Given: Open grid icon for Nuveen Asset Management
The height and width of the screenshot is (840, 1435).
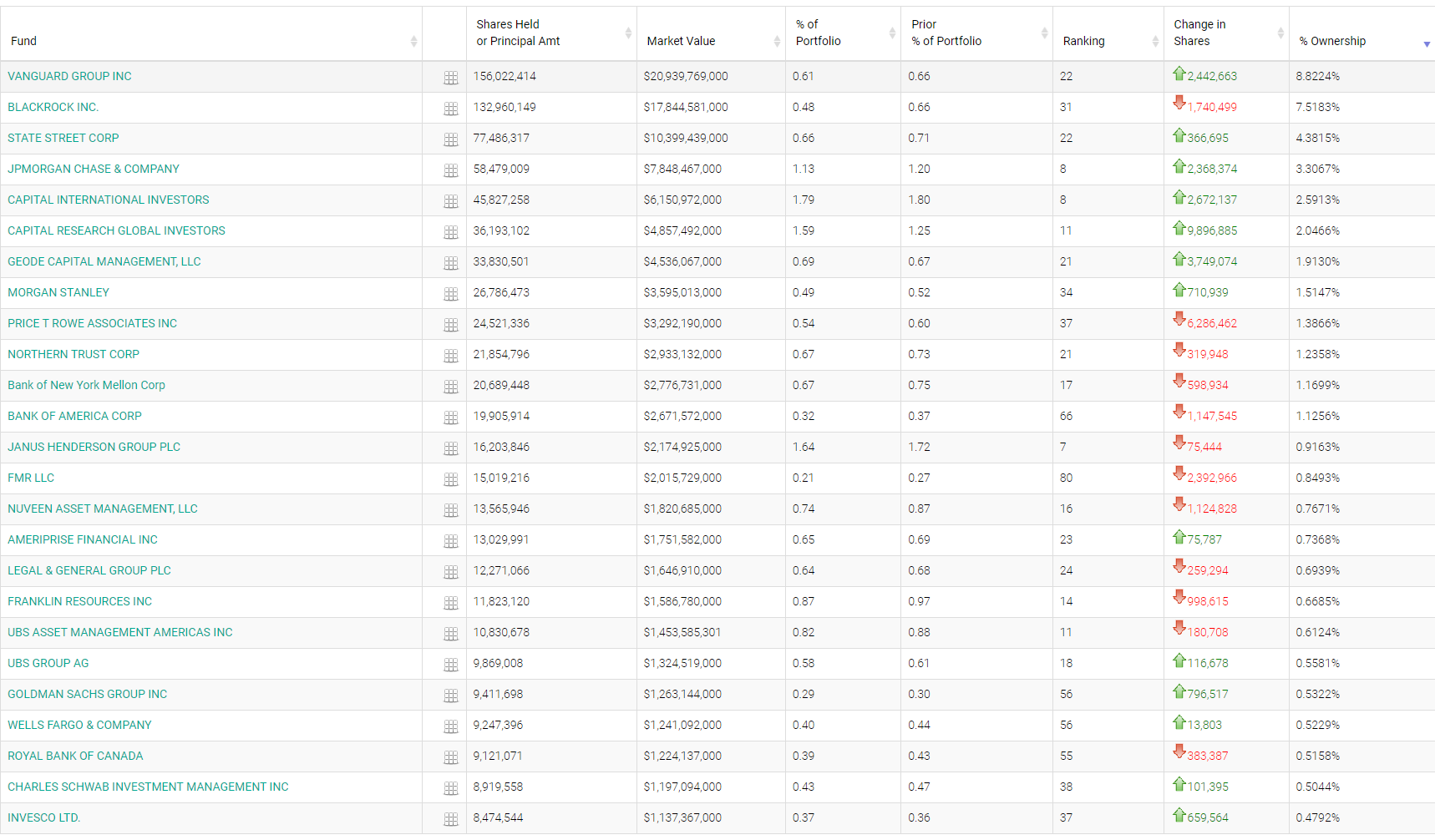Looking at the screenshot, I should [451, 510].
